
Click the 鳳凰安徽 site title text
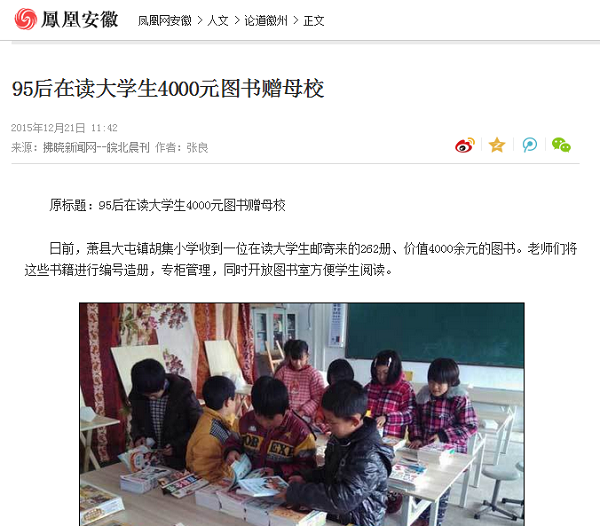click(80, 20)
